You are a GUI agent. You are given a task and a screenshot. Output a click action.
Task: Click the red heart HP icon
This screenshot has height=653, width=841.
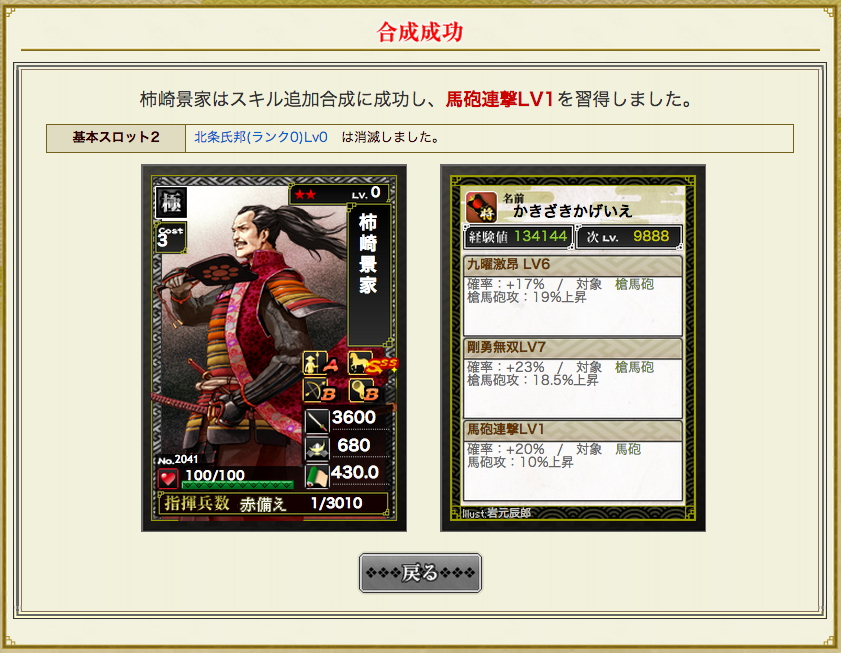(168, 478)
